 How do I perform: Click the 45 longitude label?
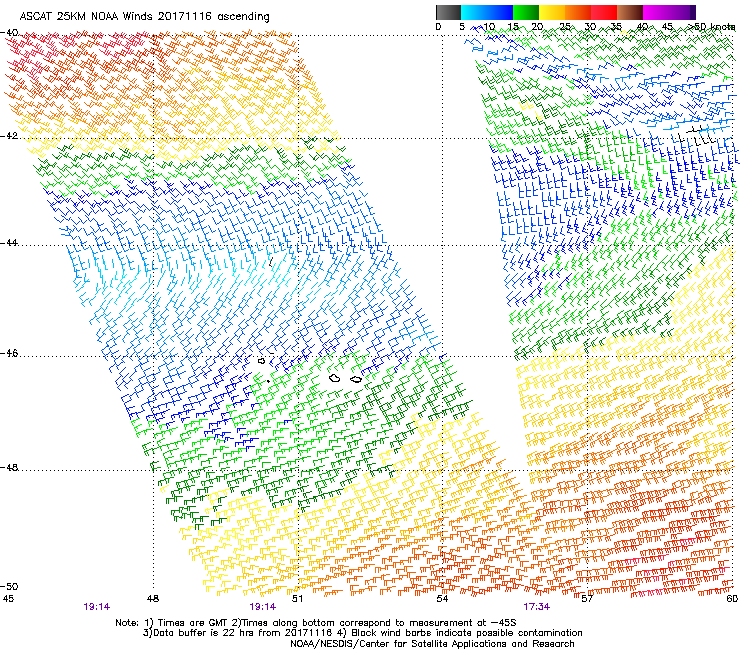pos(8,599)
